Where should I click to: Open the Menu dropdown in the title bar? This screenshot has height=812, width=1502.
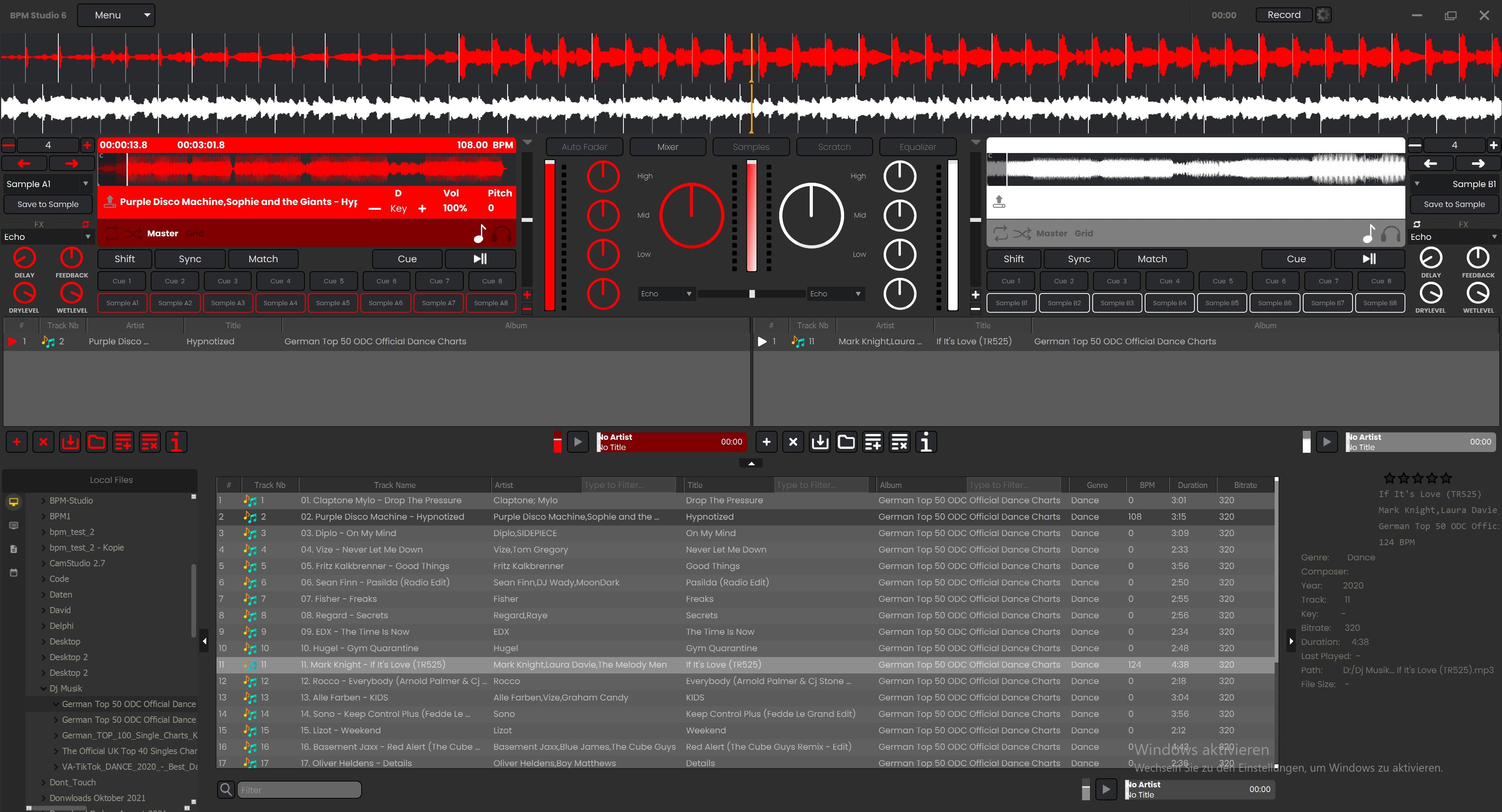116,14
